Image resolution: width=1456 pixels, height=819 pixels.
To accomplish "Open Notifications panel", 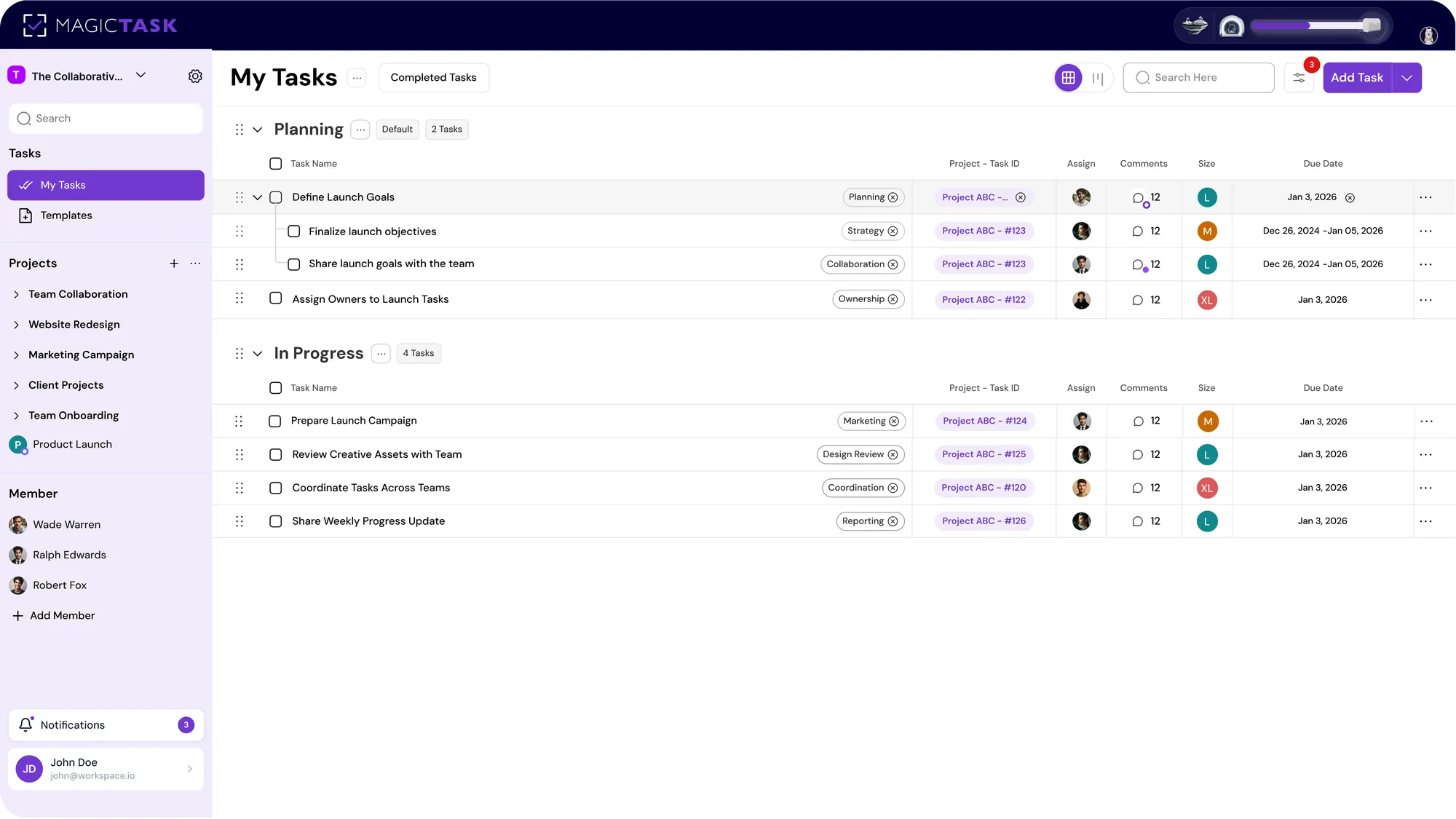I will click(106, 725).
